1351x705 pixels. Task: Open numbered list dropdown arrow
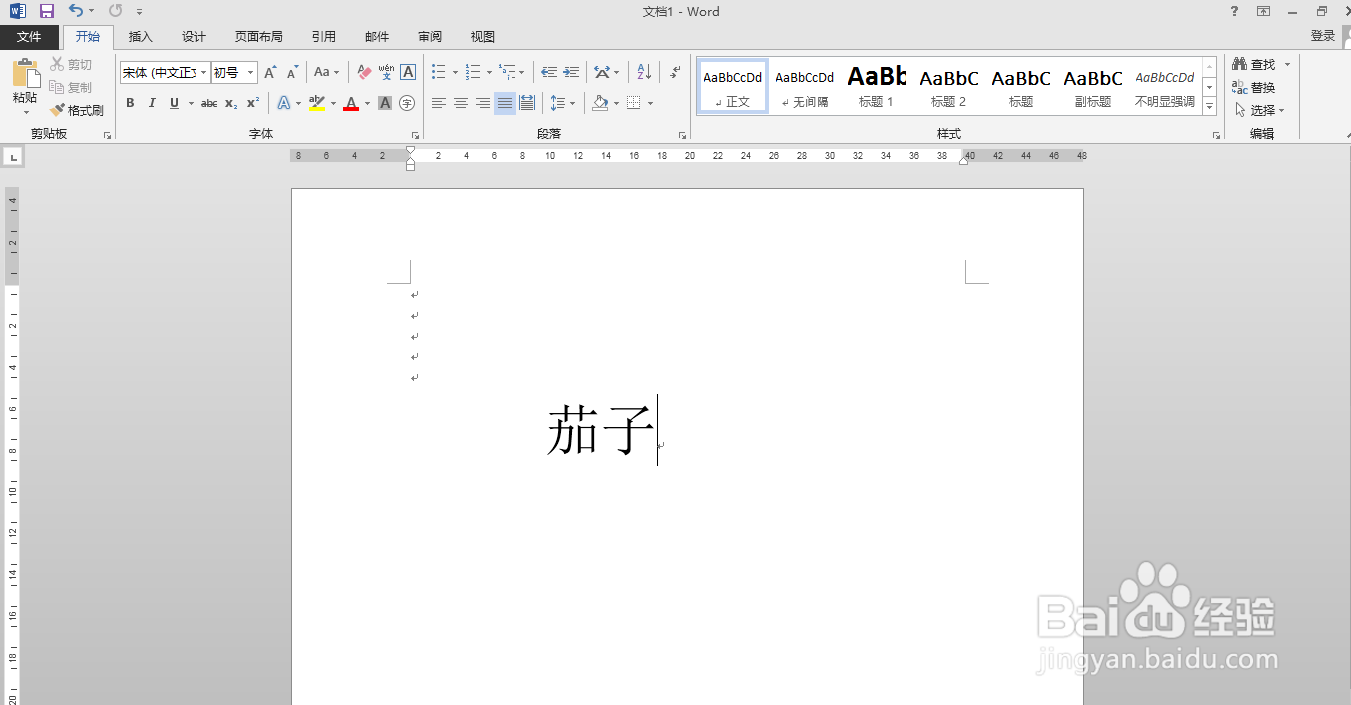pos(489,72)
